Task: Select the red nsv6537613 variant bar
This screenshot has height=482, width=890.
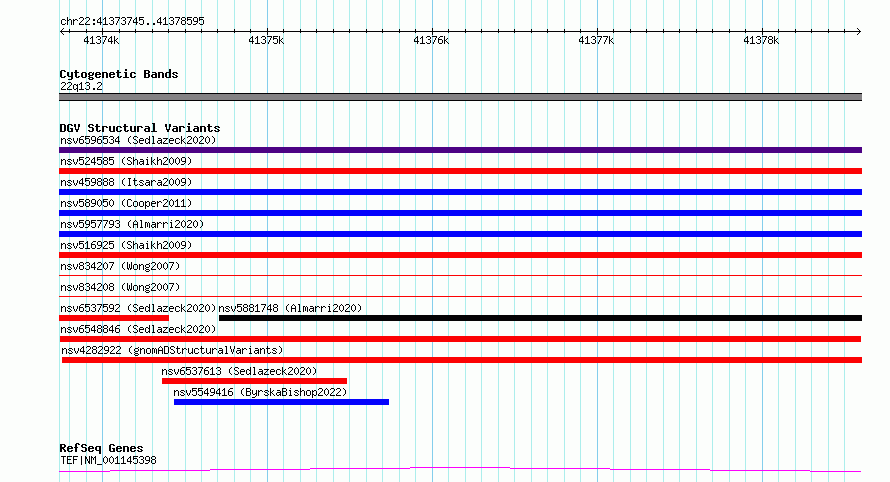Action: [254, 381]
